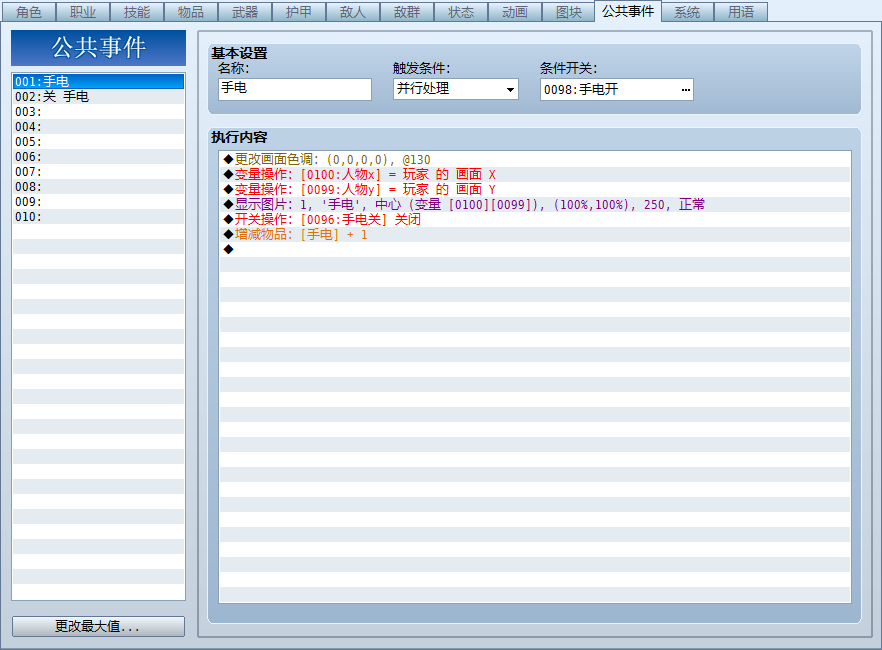Viewport: 882px width, 650px height.
Task: Select empty common event 007
Action: [x=98, y=171]
